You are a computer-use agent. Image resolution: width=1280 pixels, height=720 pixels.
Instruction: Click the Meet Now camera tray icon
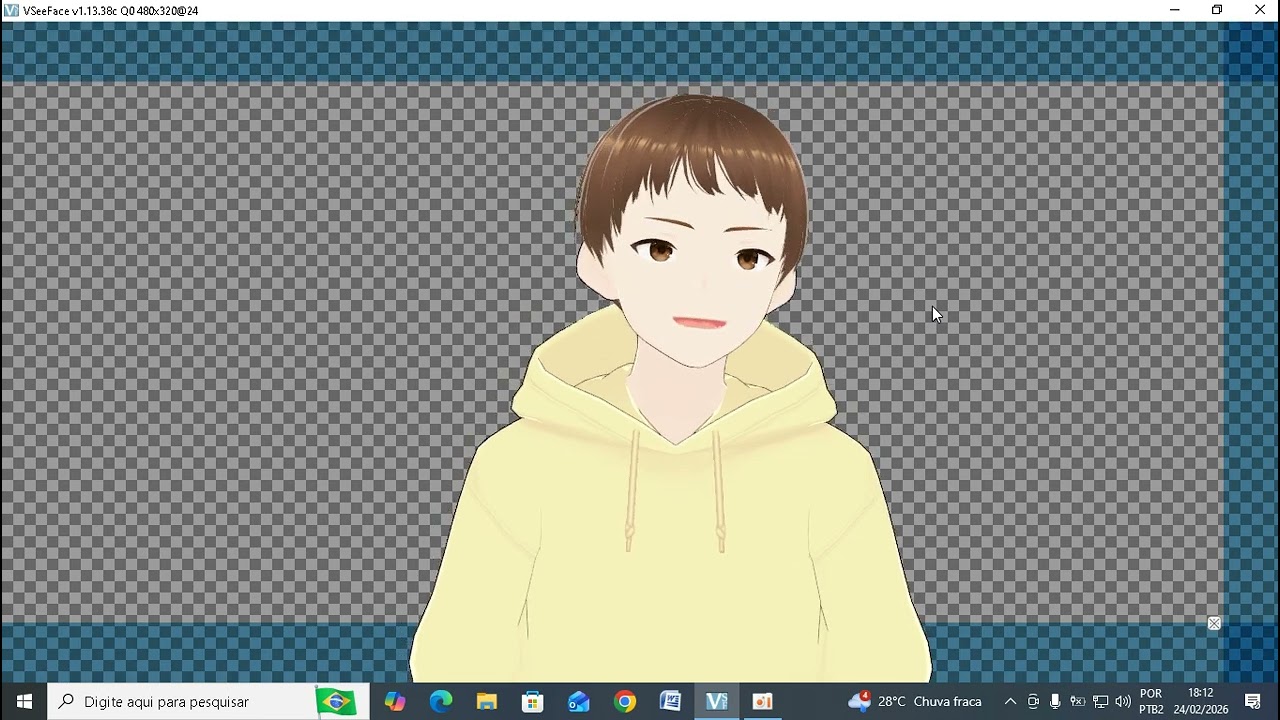coord(1033,702)
